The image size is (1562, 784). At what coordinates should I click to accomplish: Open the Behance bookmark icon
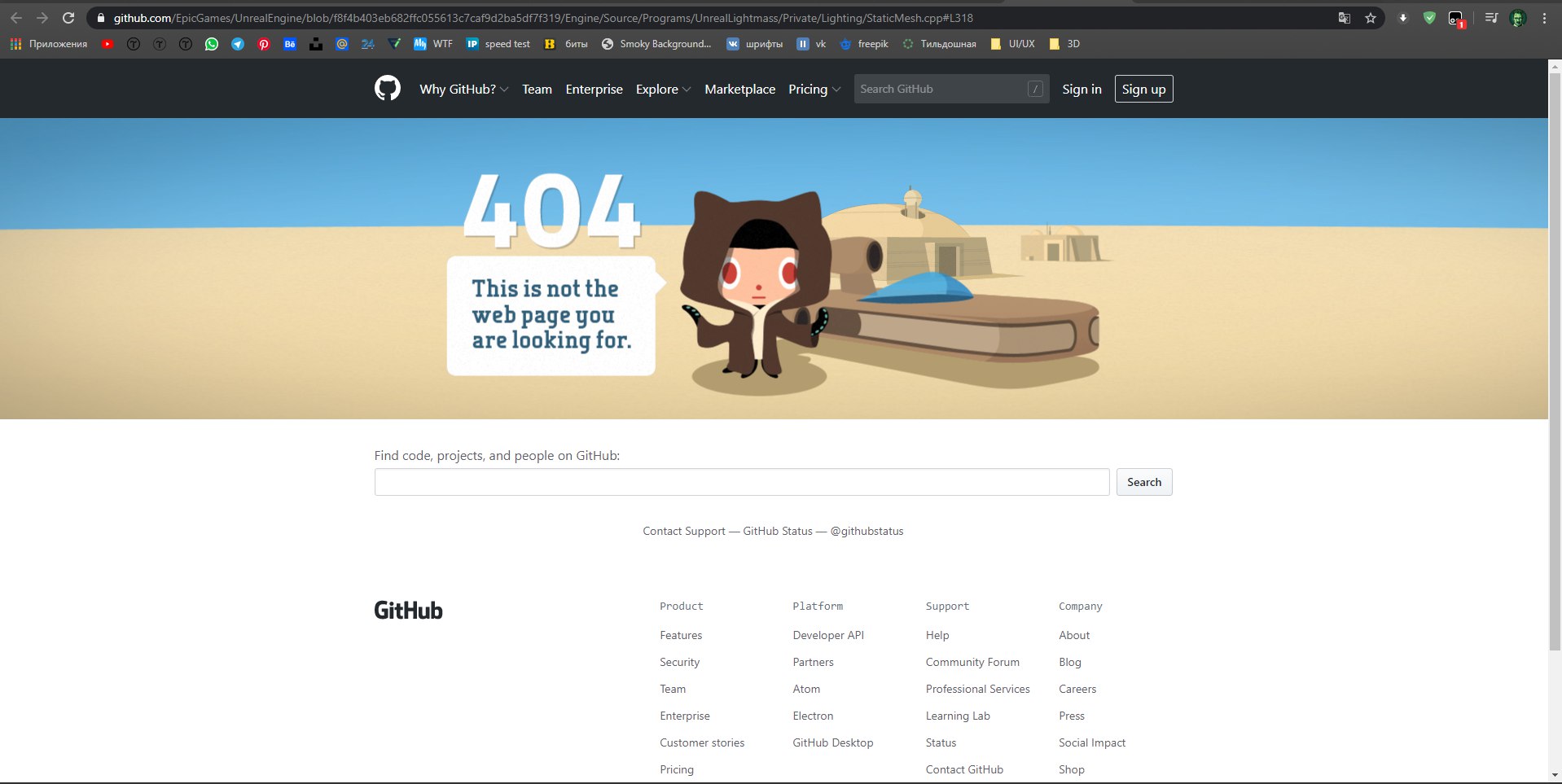(290, 44)
